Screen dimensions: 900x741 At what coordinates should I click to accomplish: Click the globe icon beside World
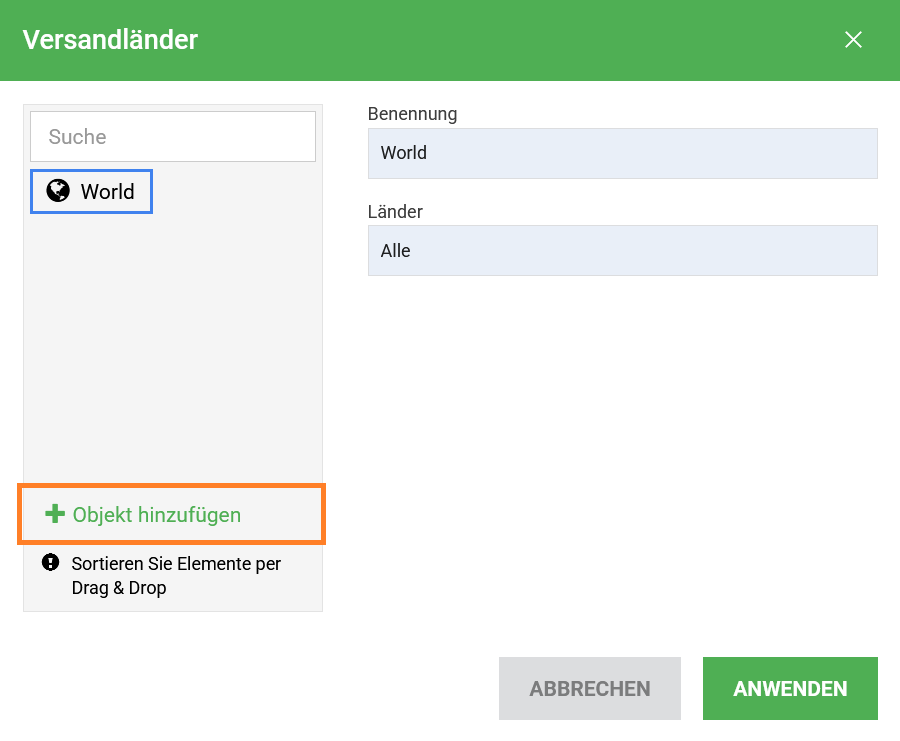point(58,191)
